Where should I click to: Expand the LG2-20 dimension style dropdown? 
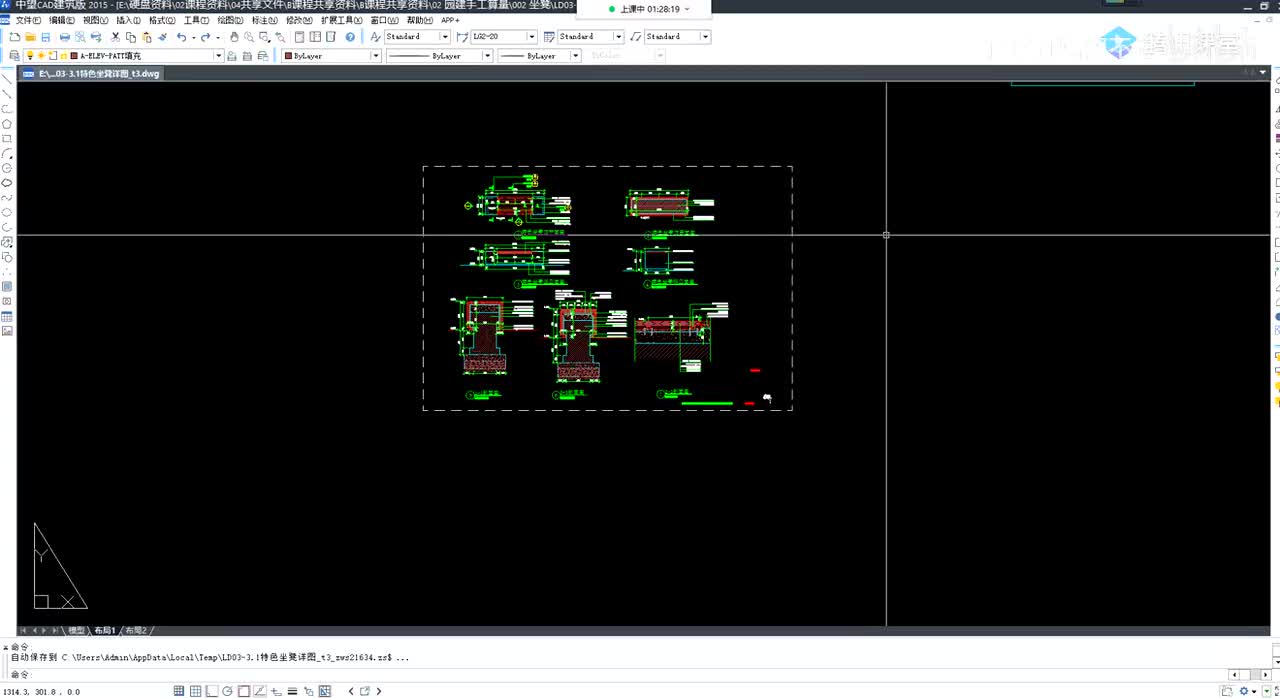[532, 37]
